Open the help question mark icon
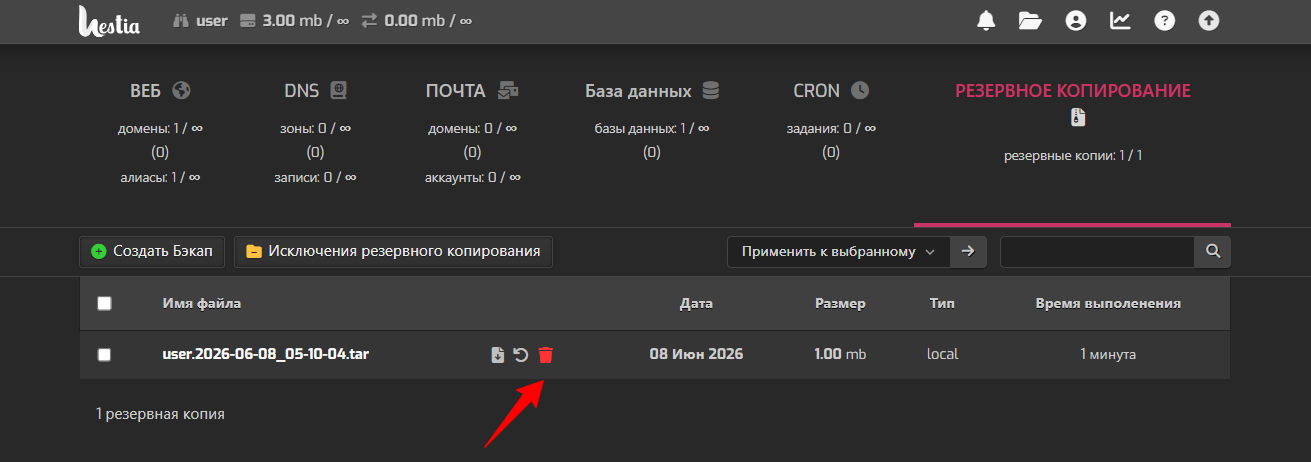This screenshot has height=462, width=1311. coord(1164,20)
